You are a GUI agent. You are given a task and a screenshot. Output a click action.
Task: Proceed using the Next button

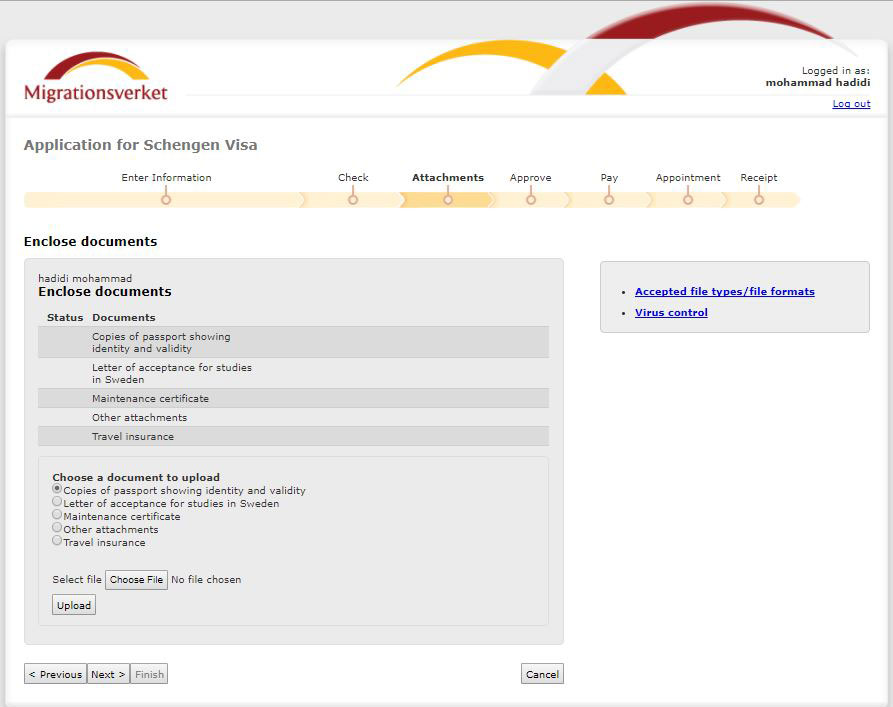[x=108, y=674]
